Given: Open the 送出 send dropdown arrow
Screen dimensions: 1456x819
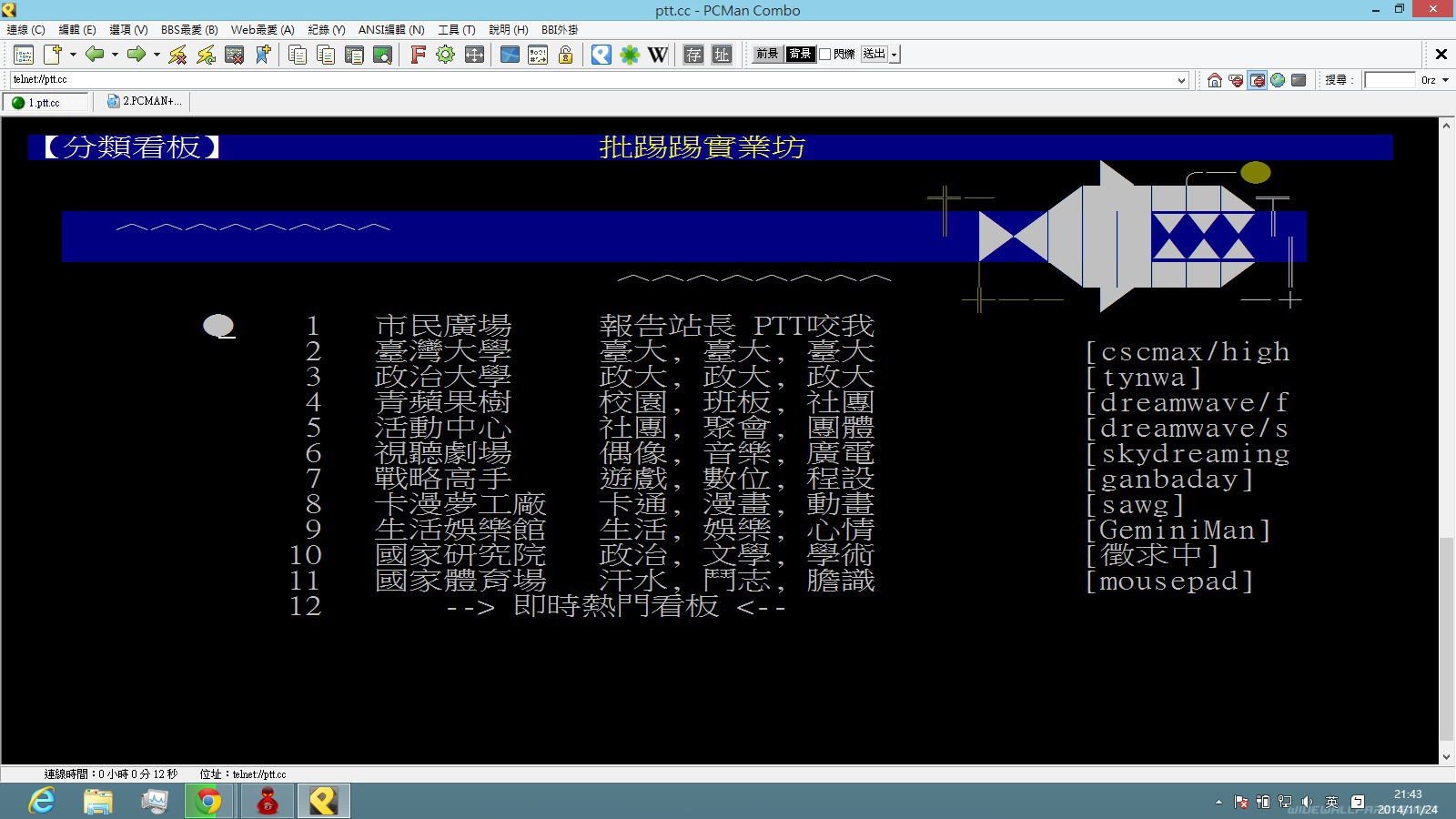Looking at the screenshot, I should pyautogui.click(x=895, y=55).
